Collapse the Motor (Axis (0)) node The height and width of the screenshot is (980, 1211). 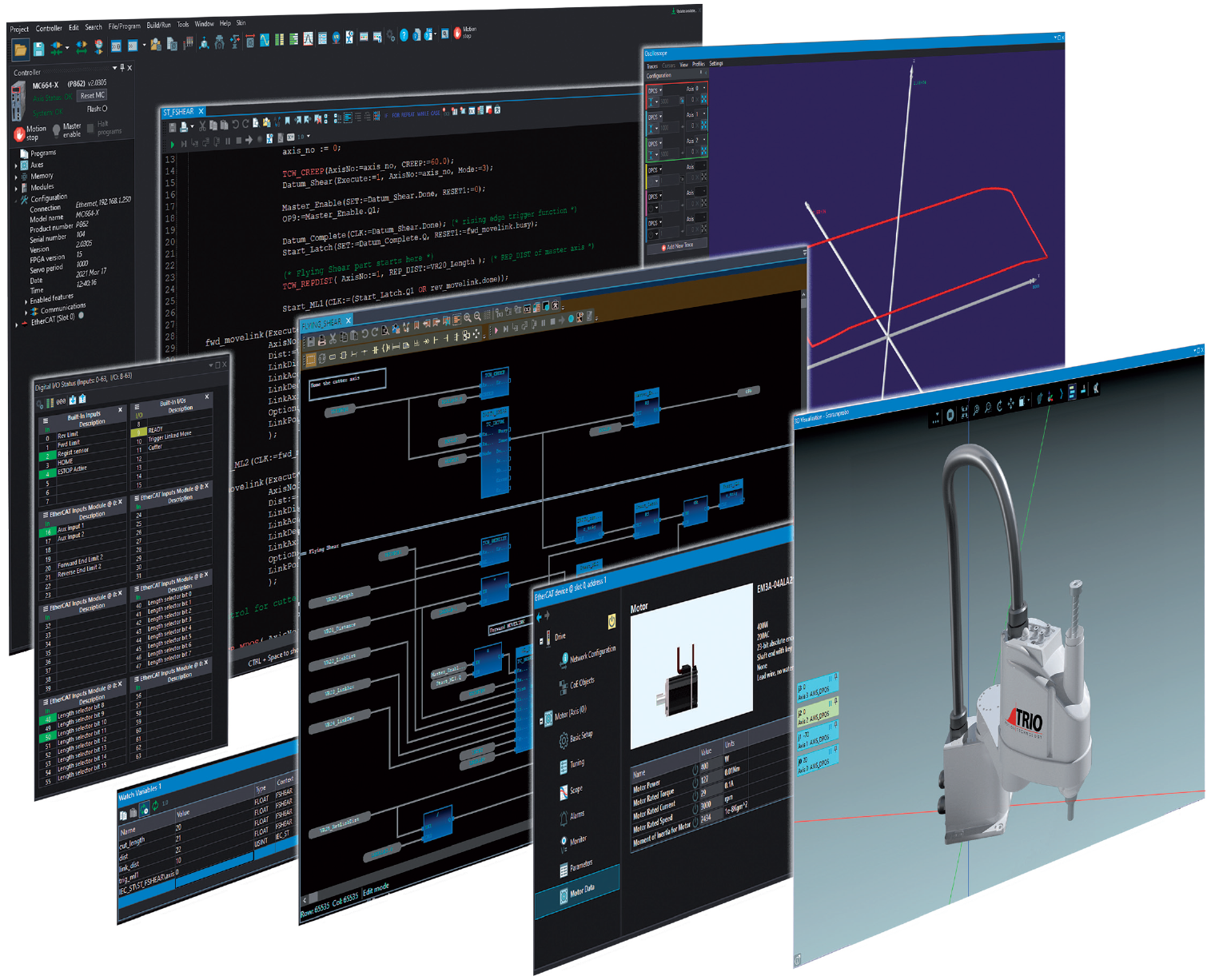541,720
